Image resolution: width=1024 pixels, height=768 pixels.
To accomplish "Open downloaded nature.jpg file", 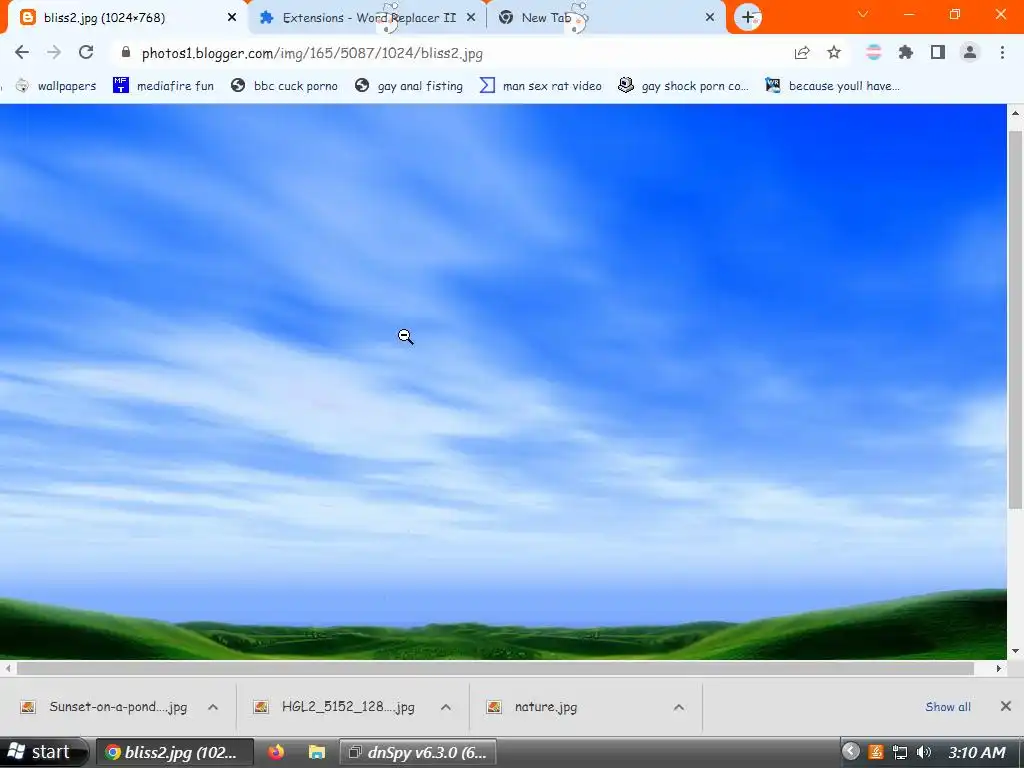I will (x=546, y=707).
